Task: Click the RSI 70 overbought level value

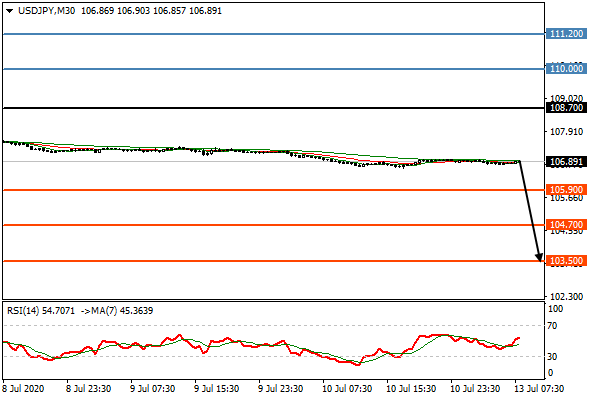Action: [552, 326]
